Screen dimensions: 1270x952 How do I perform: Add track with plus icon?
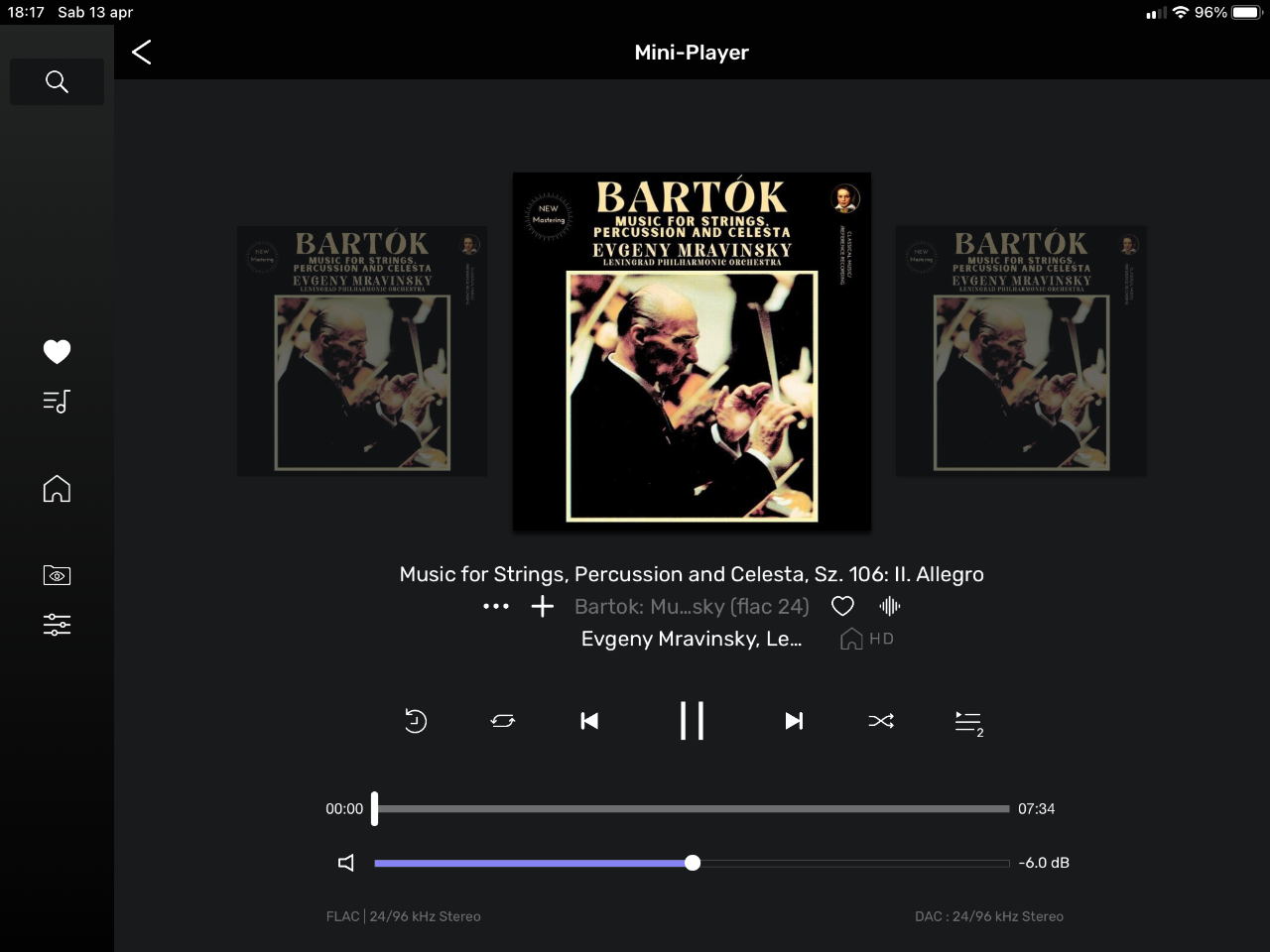[542, 606]
